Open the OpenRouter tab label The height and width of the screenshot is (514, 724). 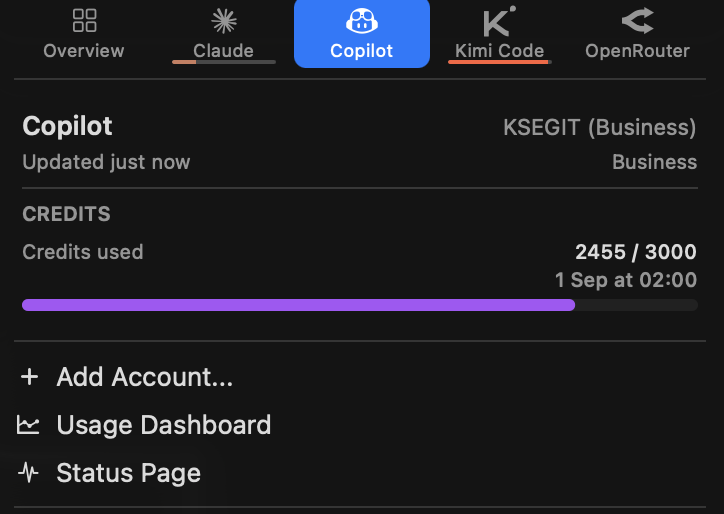coord(638,51)
